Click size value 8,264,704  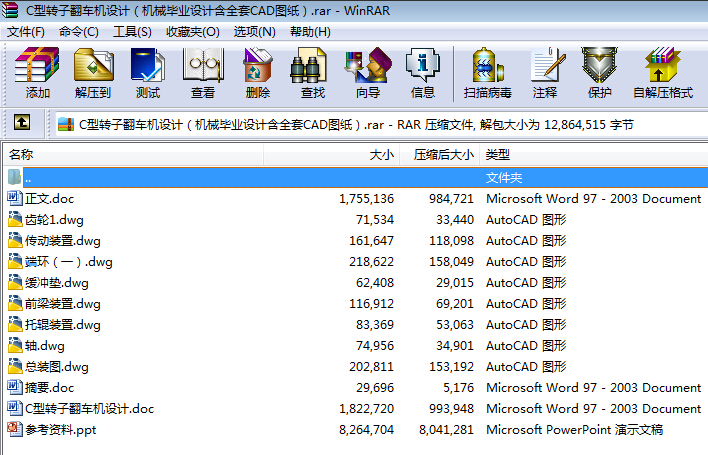366,430
